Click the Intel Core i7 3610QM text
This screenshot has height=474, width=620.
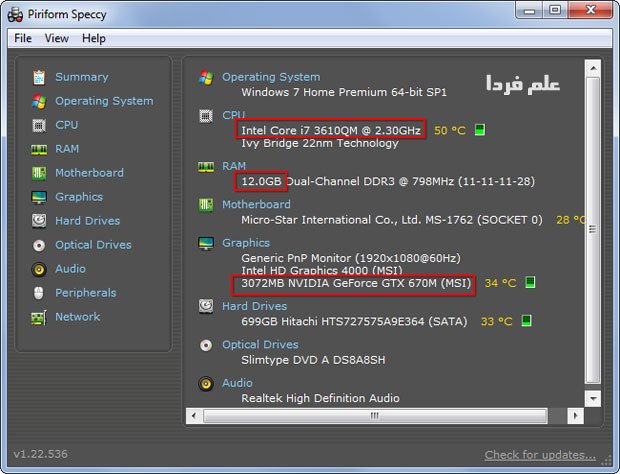331,130
